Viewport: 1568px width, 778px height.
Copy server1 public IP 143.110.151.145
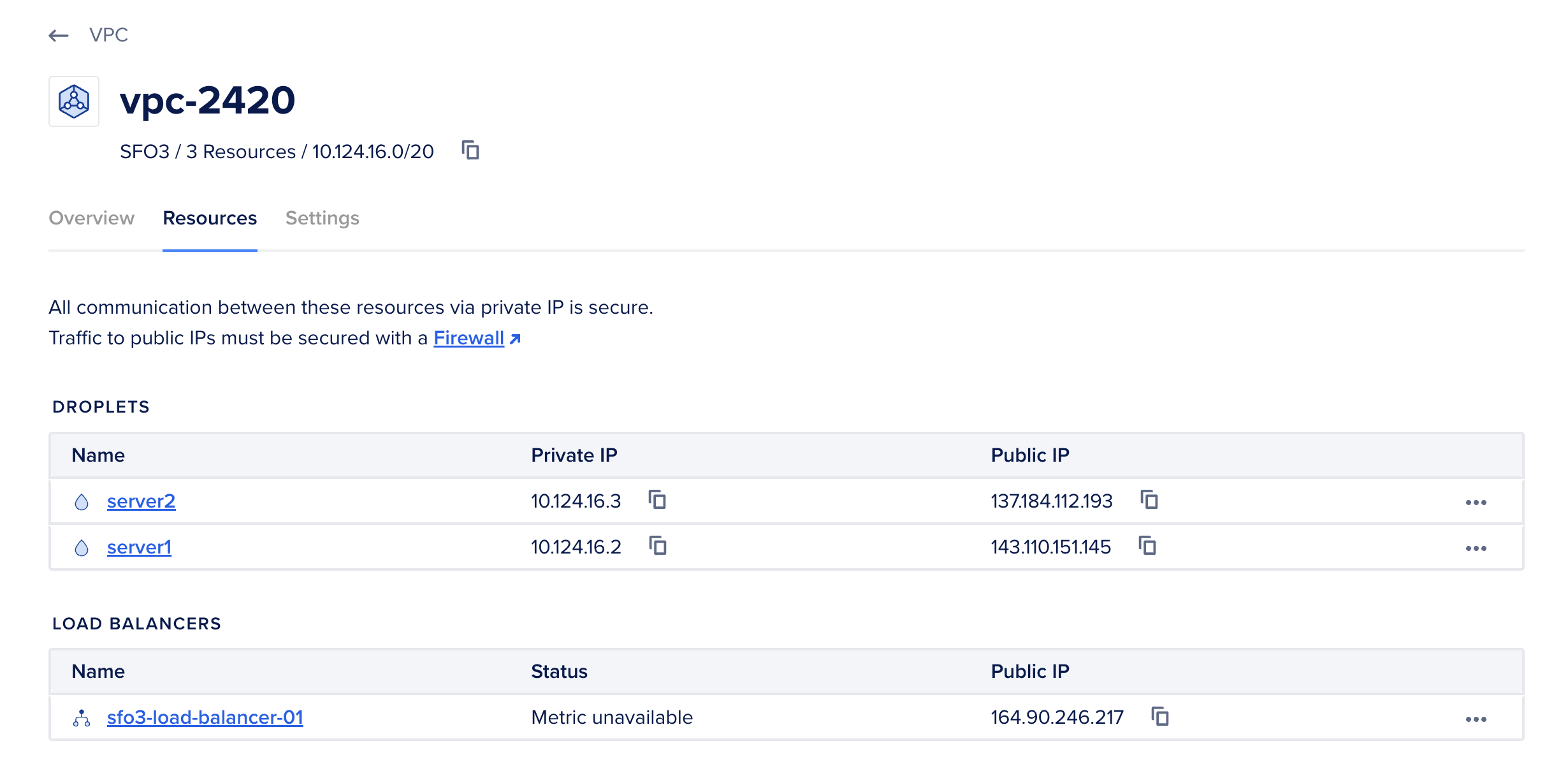[x=1147, y=546]
